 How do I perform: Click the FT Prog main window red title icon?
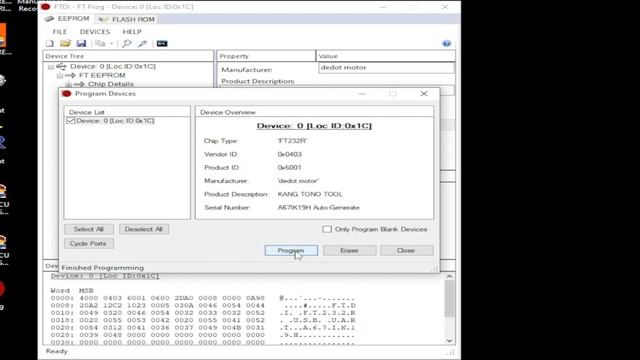click(46, 7)
